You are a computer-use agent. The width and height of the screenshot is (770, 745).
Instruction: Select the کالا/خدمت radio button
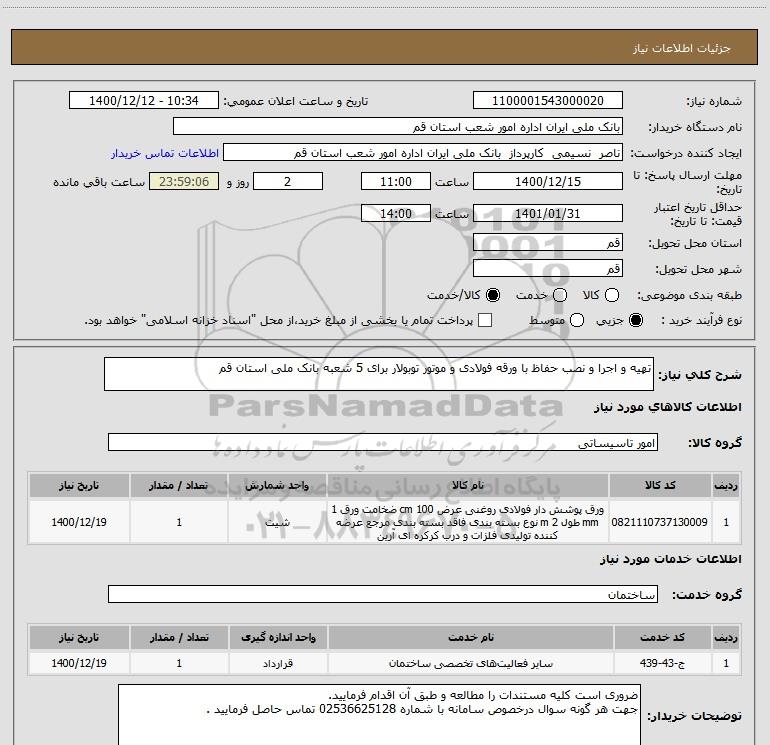pos(493,295)
